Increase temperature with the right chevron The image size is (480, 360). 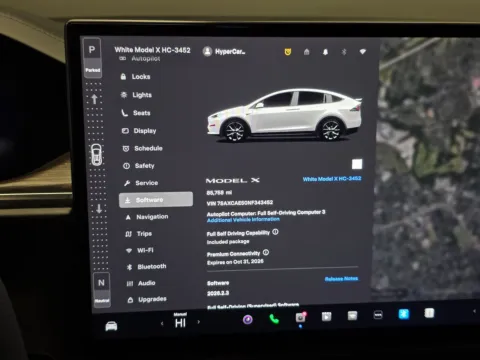click(199, 322)
